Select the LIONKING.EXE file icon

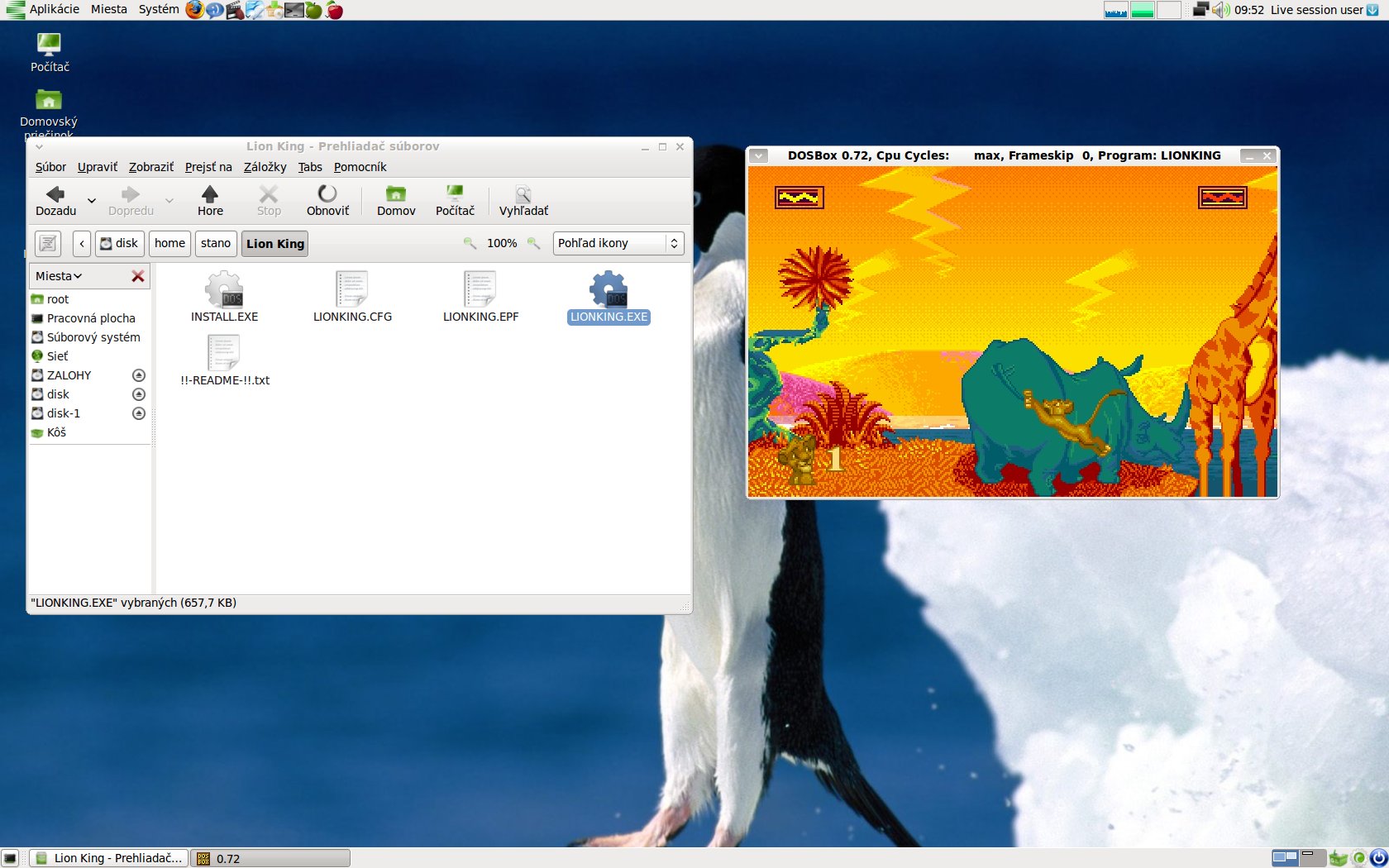(609, 289)
